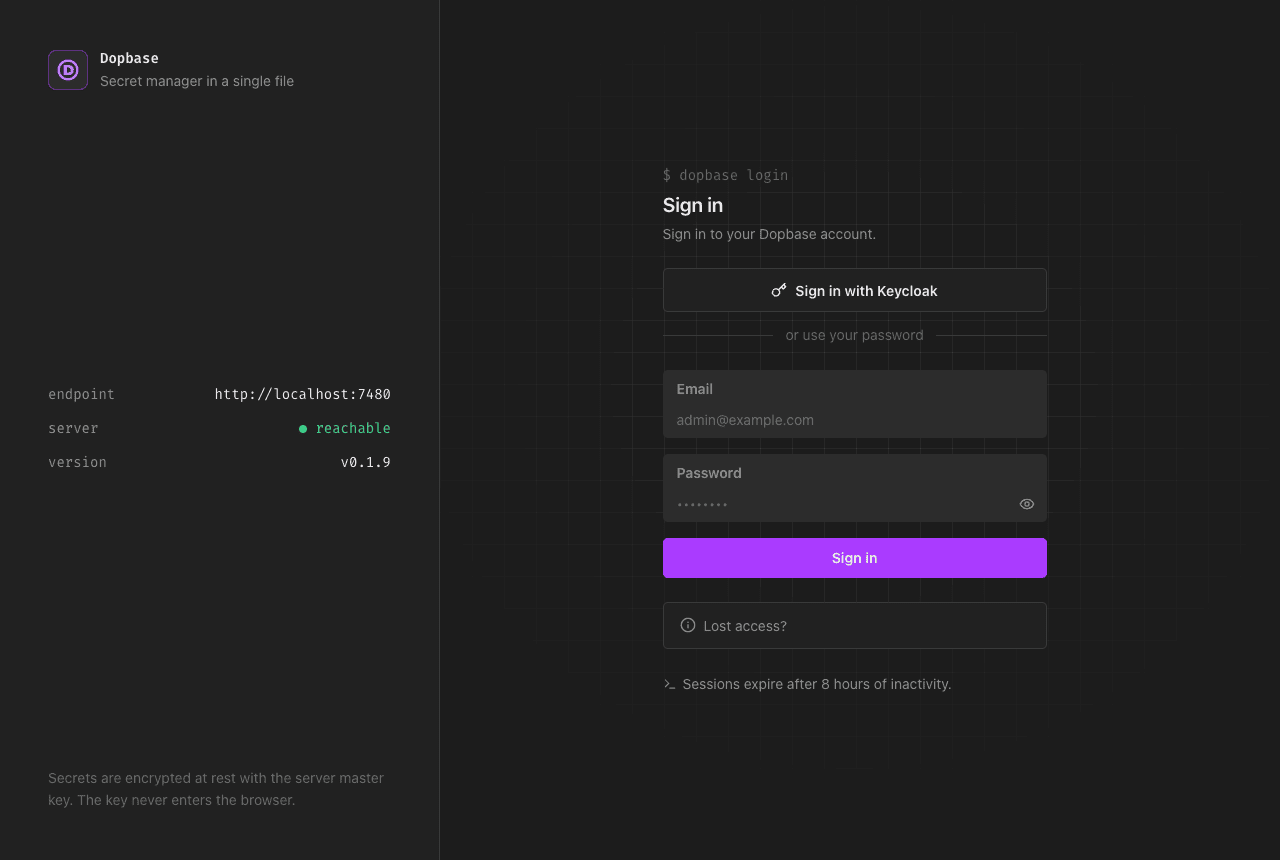This screenshot has height=860, width=1280.
Task: Click the endpoint URL http://localhost:7480
Action: [302, 394]
